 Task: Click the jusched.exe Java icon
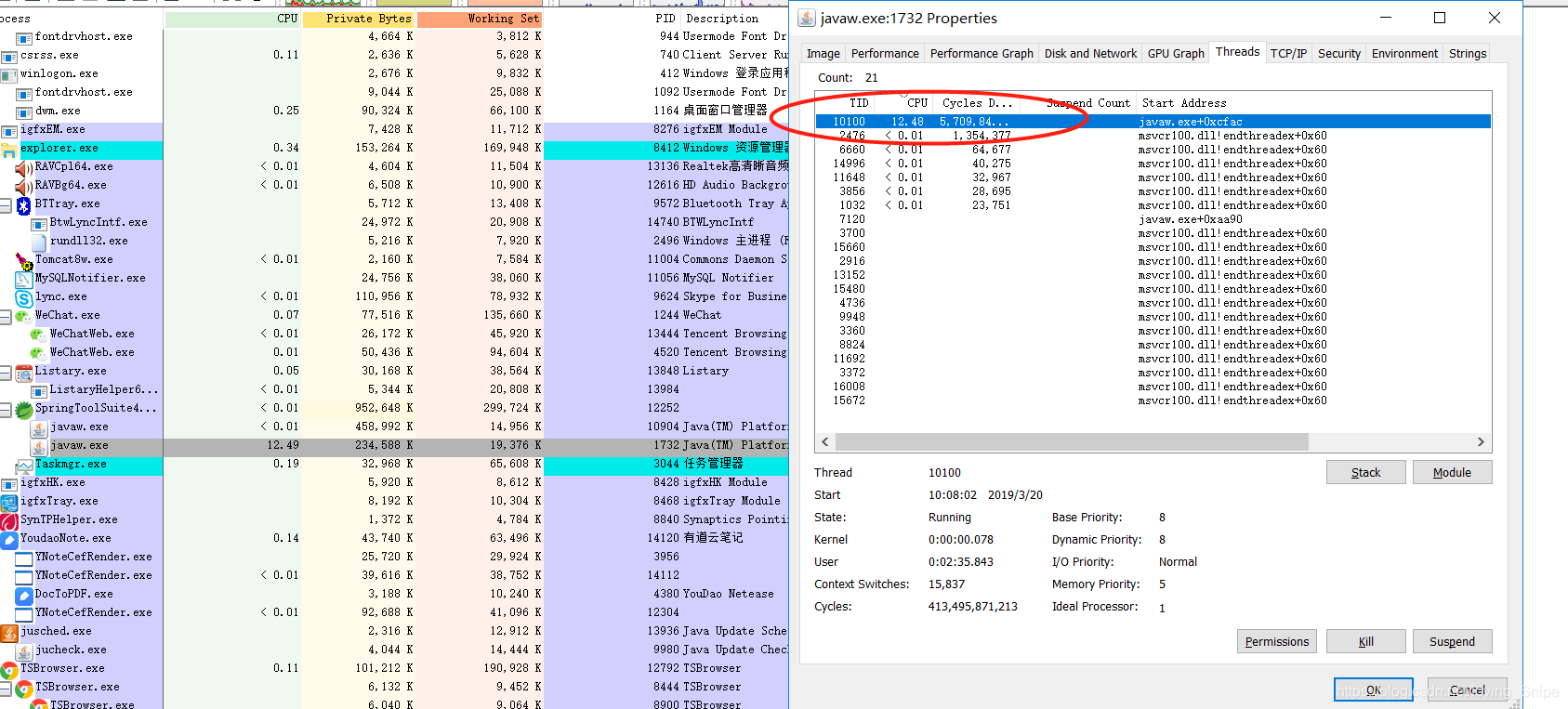tap(9, 632)
